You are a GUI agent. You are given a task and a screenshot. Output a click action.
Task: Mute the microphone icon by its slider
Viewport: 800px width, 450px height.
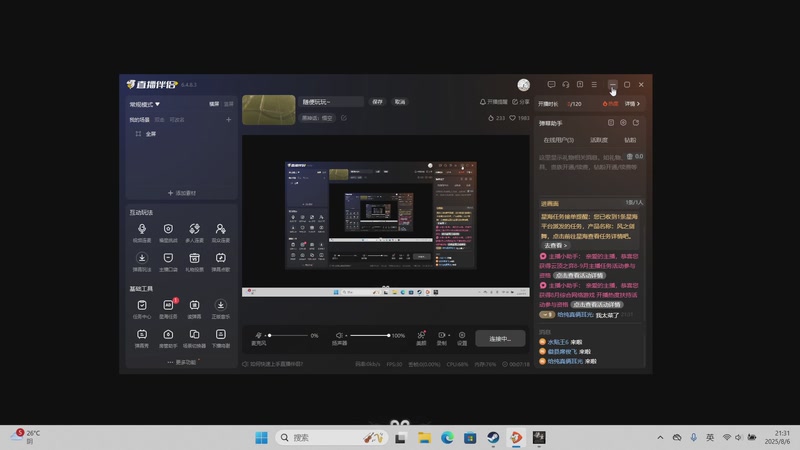[258, 335]
